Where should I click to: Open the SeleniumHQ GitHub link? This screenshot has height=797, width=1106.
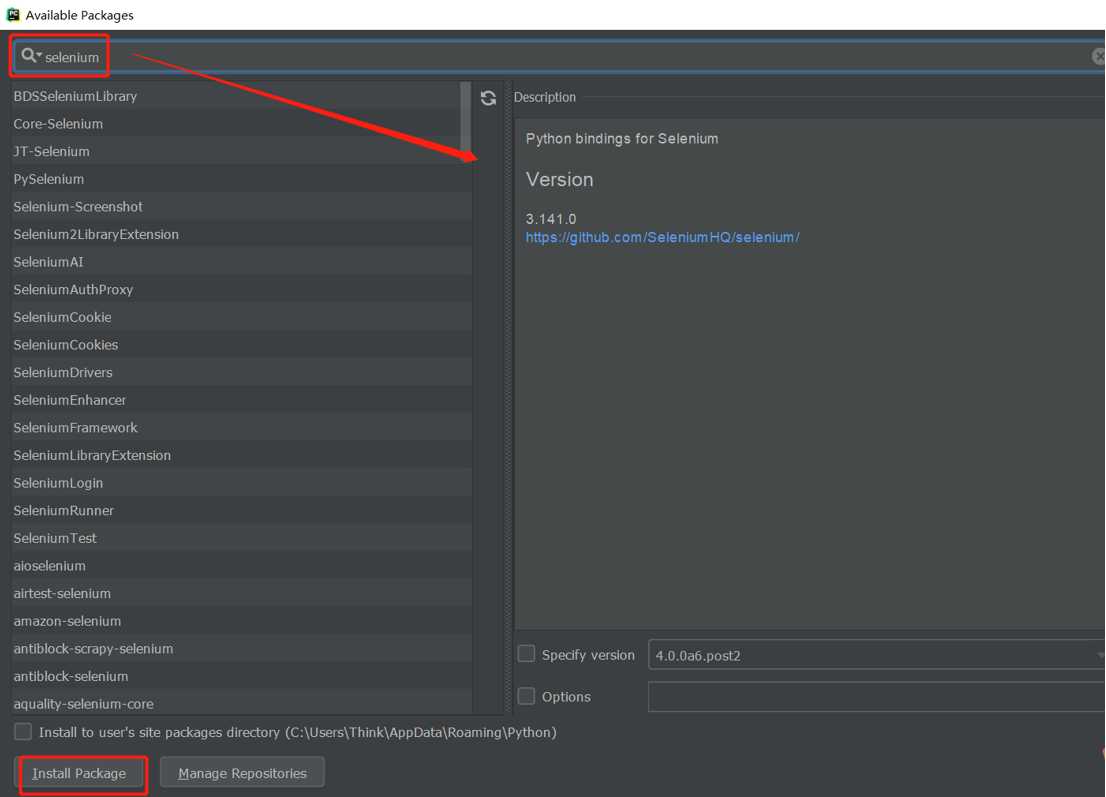[662, 238]
